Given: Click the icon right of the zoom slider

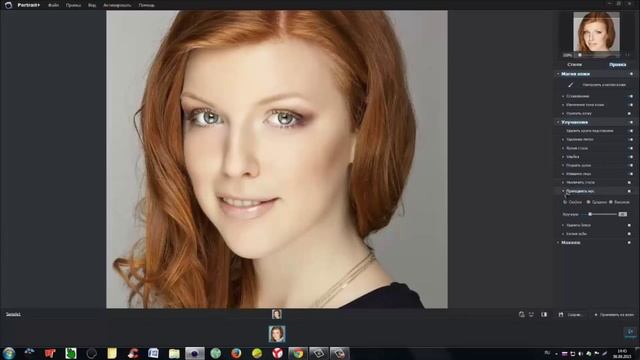Looking at the screenshot, I should [627, 55].
